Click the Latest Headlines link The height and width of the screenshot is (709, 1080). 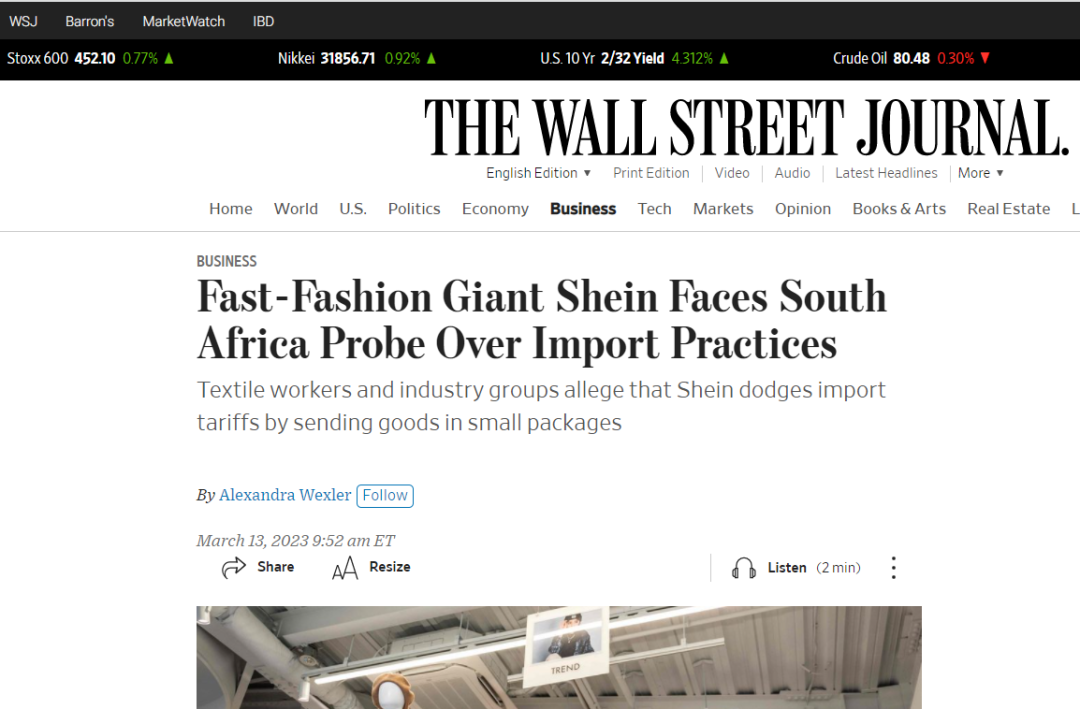click(886, 173)
